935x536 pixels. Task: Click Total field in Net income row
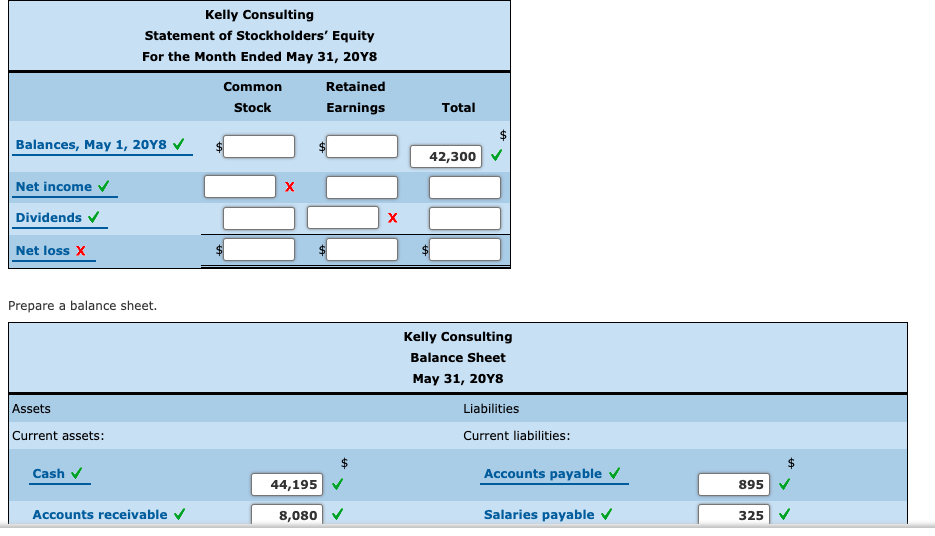pyautogui.click(x=465, y=187)
